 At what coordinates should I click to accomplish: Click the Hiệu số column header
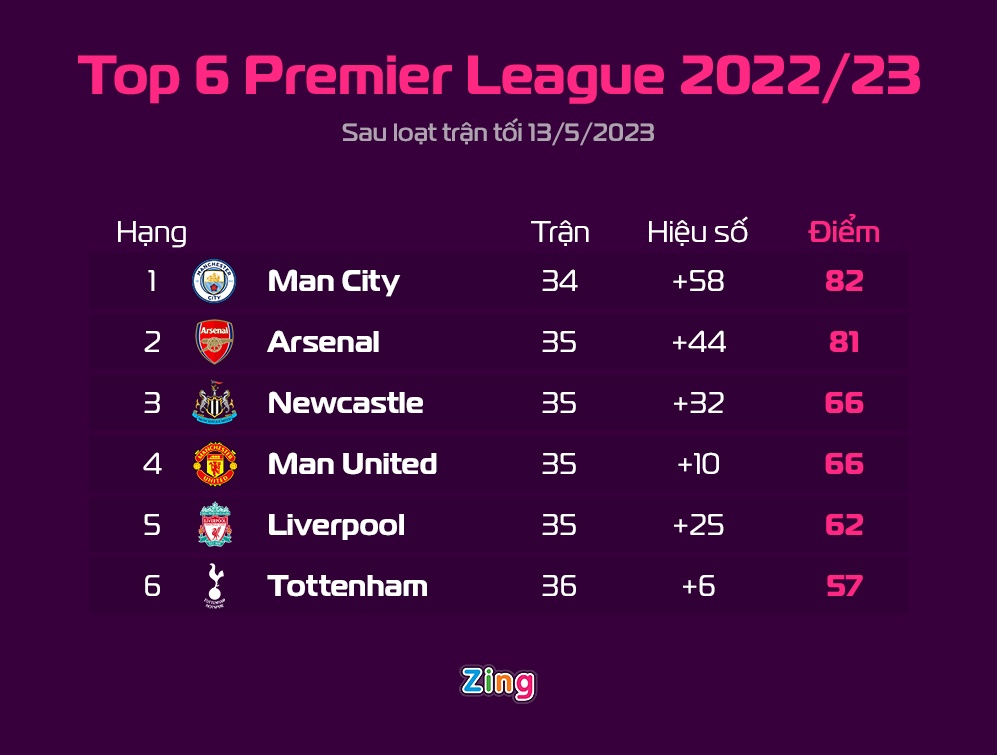coord(697,232)
